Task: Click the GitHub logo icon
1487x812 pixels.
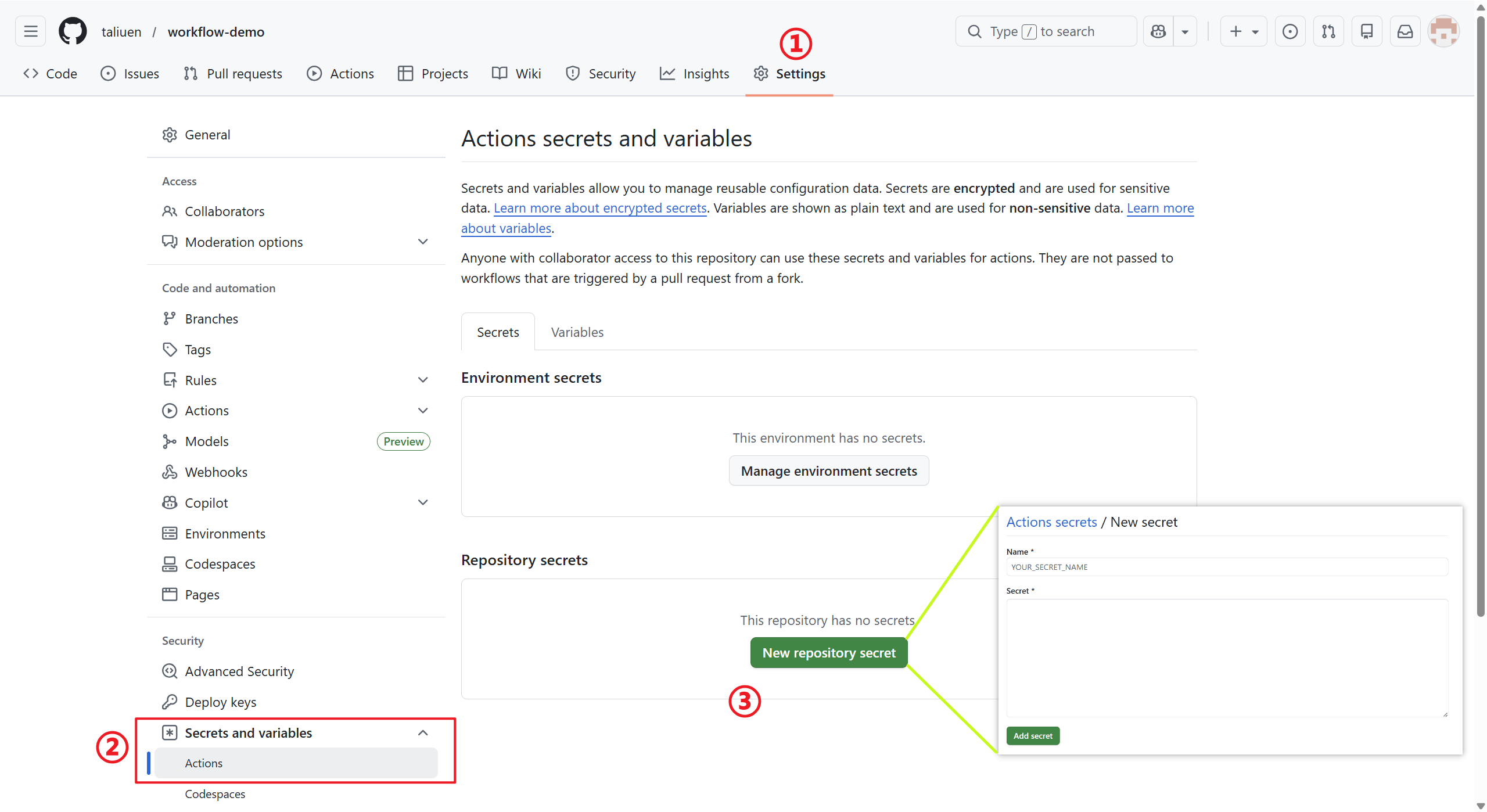Action: click(x=73, y=31)
